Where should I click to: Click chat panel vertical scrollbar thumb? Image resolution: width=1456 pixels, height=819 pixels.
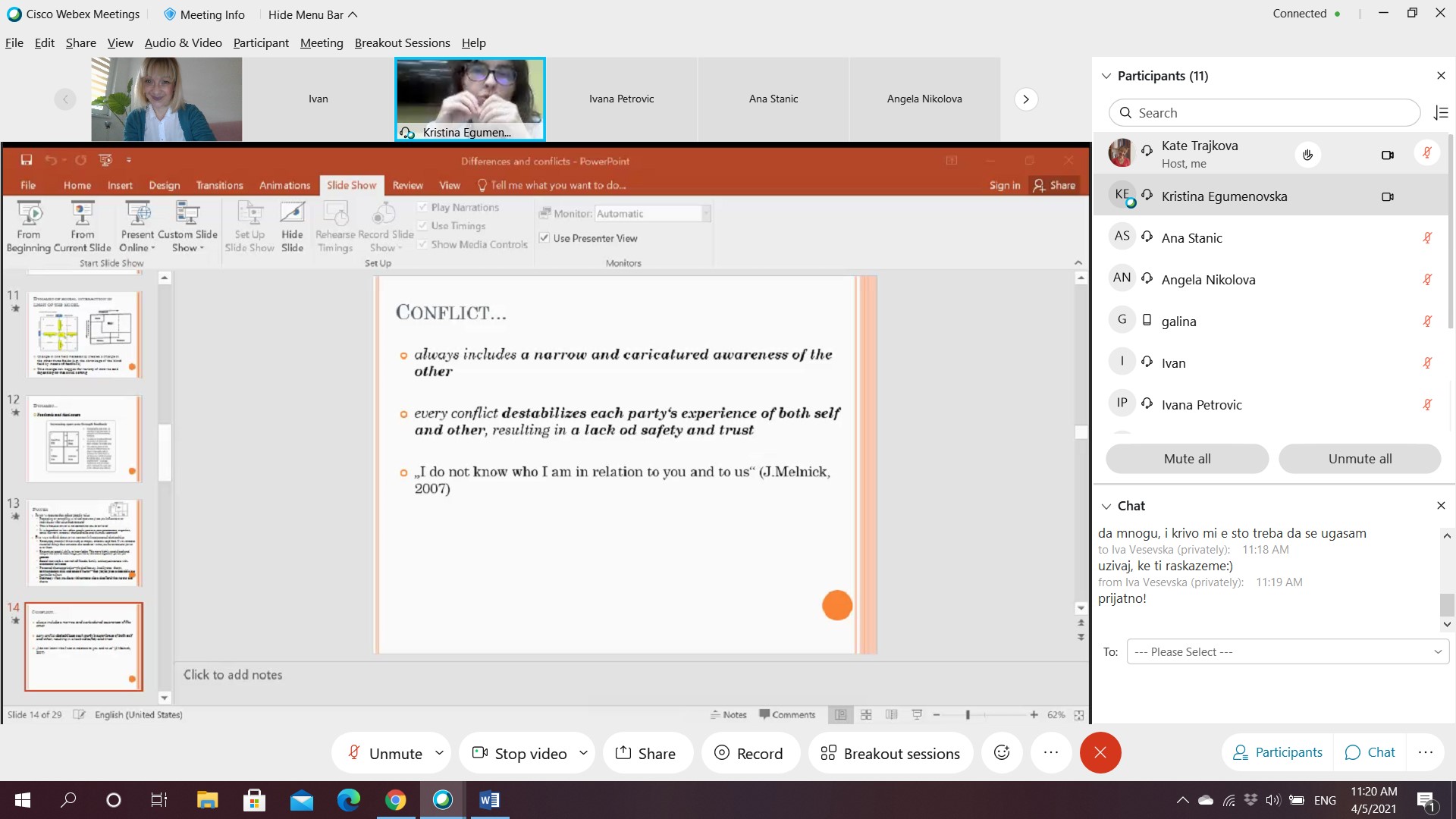1447,604
